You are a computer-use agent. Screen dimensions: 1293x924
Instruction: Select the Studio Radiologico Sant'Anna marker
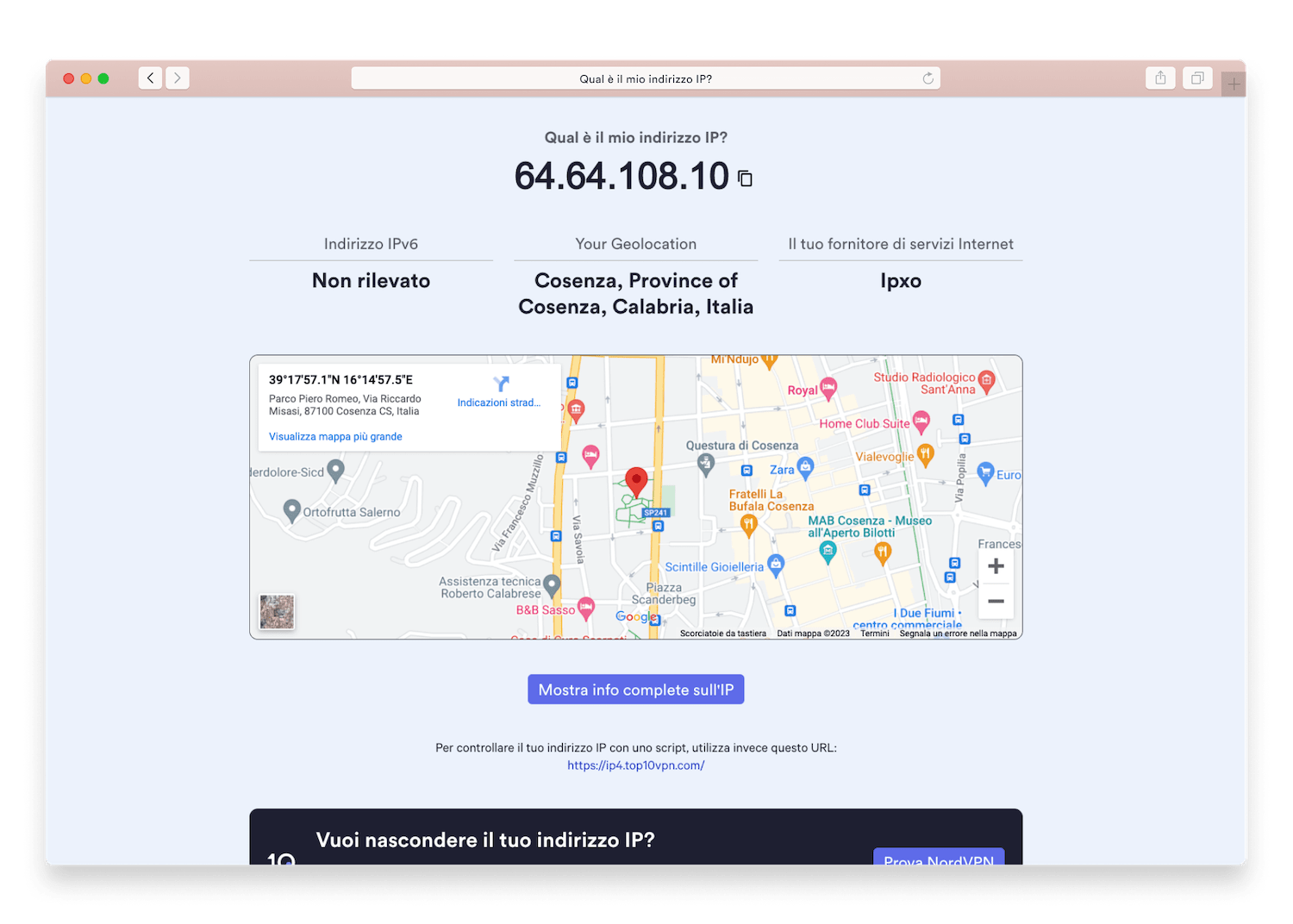pos(987,380)
